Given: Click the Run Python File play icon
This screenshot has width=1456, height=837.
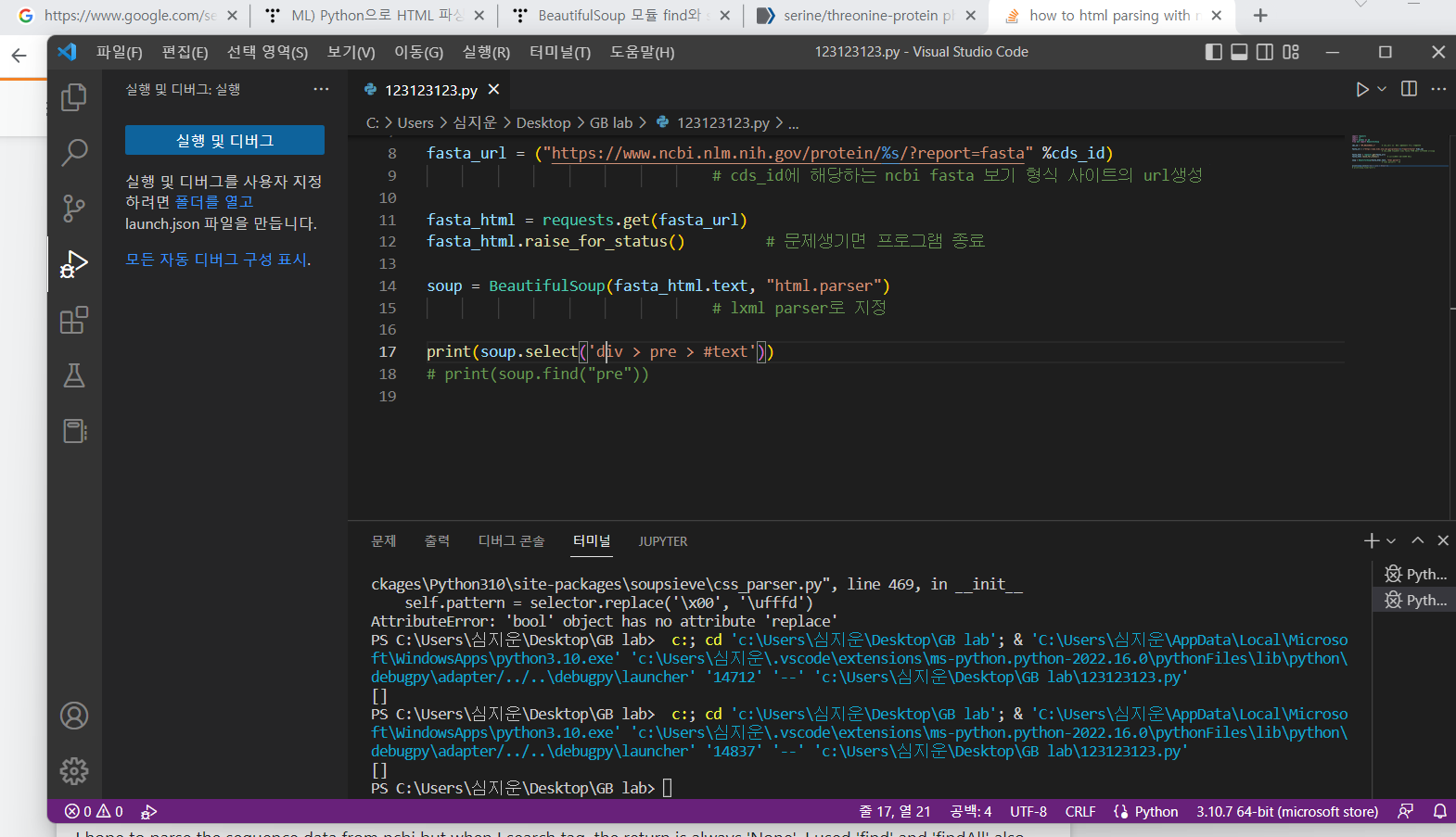Looking at the screenshot, I should (x=1361, y=90).
